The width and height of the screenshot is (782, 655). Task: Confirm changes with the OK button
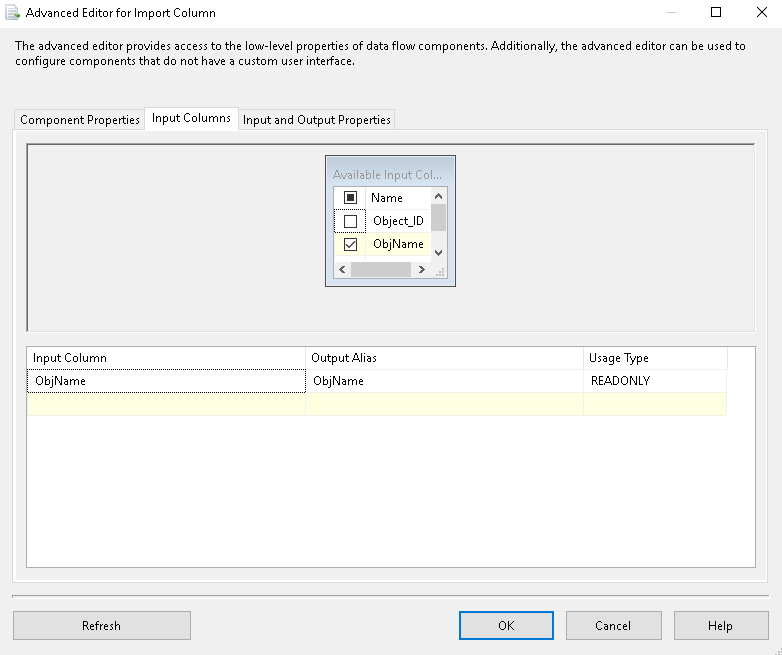(x=506, y=626)
